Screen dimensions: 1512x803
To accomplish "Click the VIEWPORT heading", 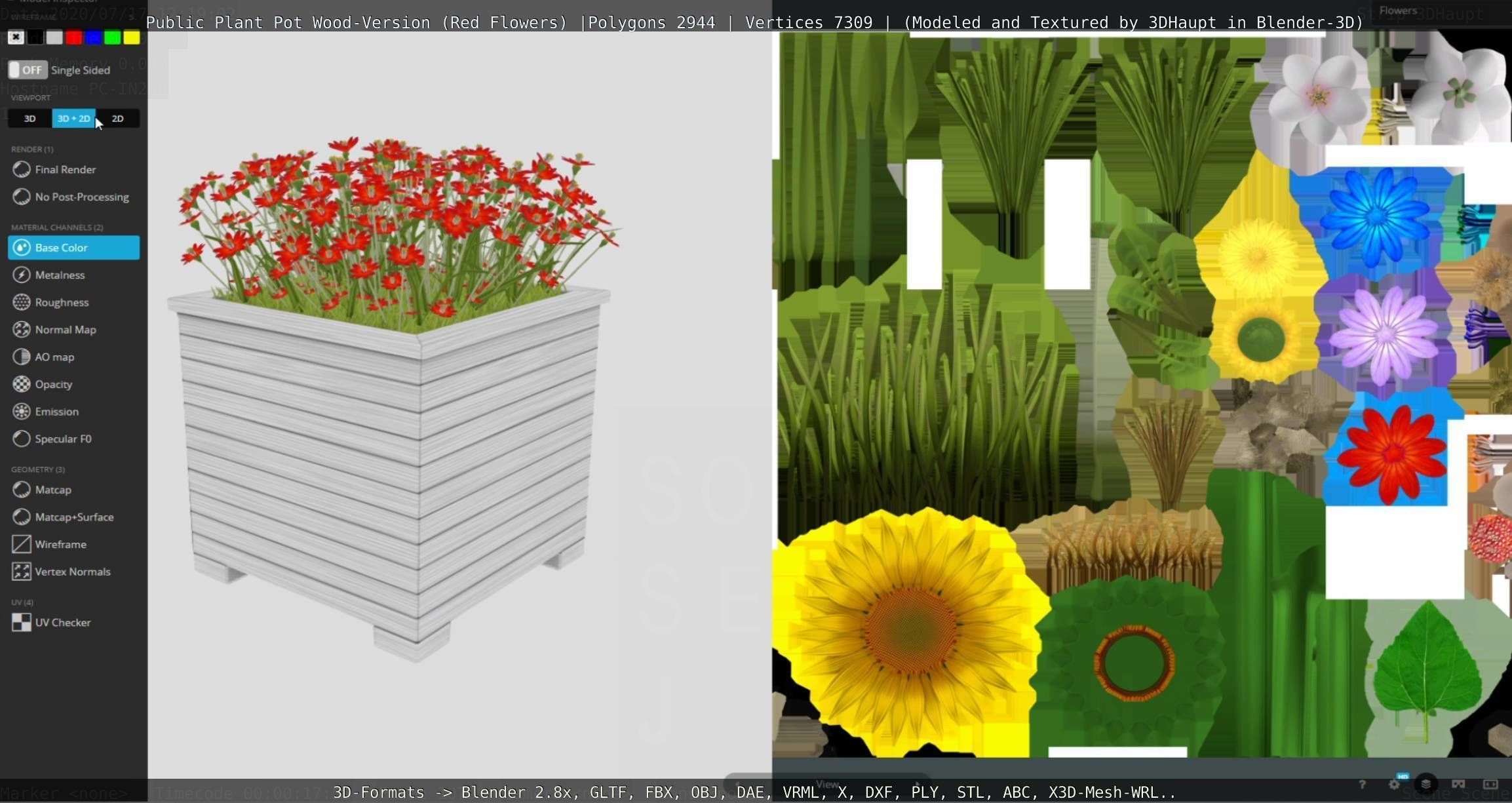I will pyautogui.click(x=31, y=98).
